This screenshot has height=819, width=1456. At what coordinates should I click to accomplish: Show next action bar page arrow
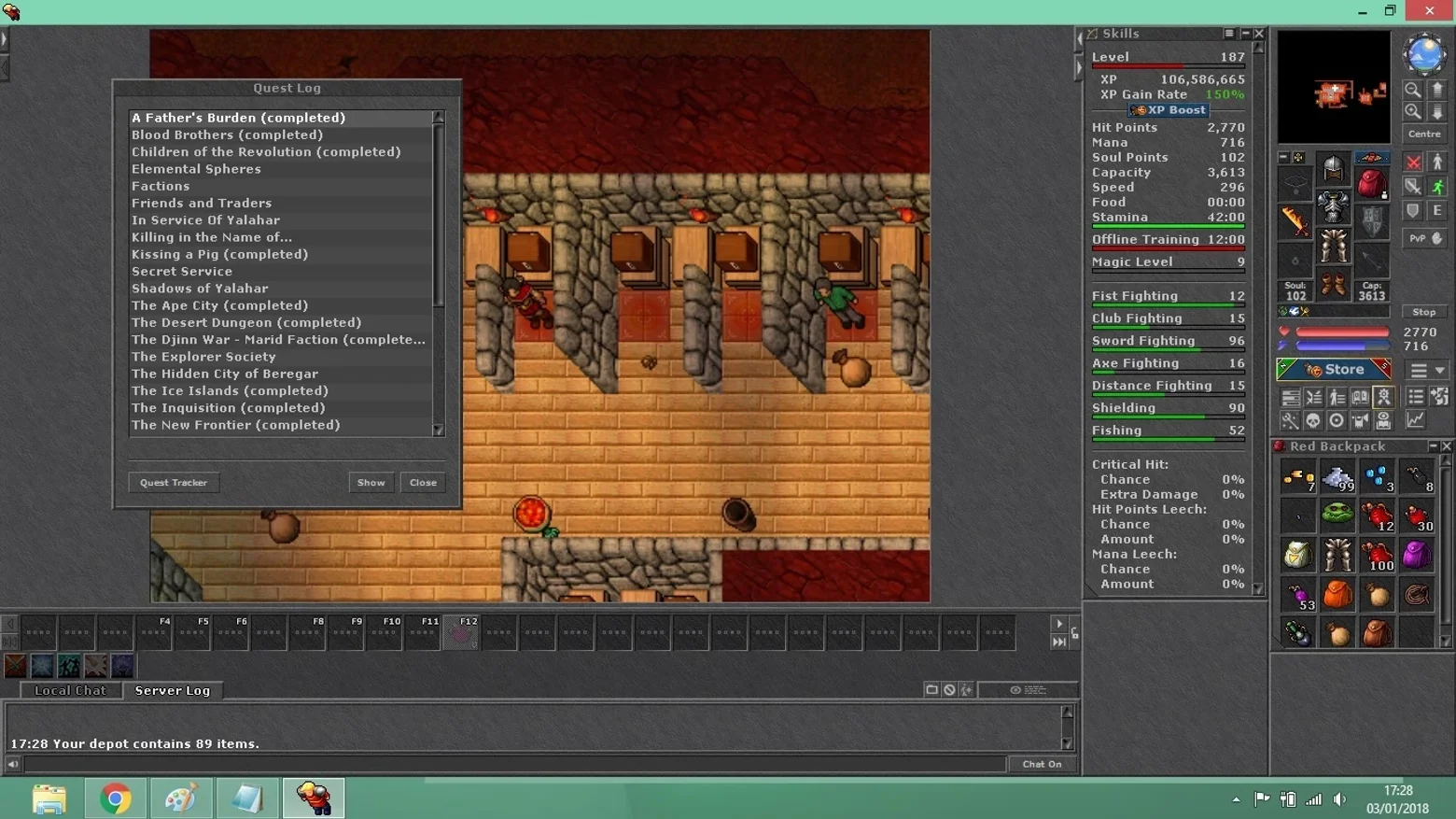click(x=1058, y=624)
